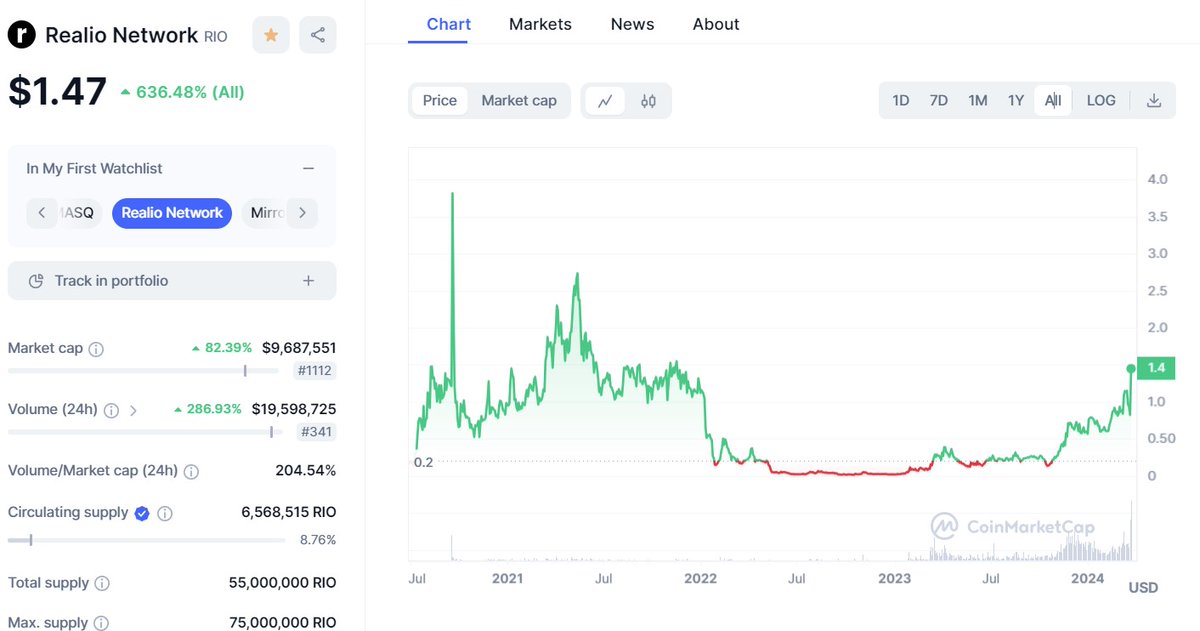Click the USD currency label
Viewport: 1200px width, 631px height.
pos(1143,587)
